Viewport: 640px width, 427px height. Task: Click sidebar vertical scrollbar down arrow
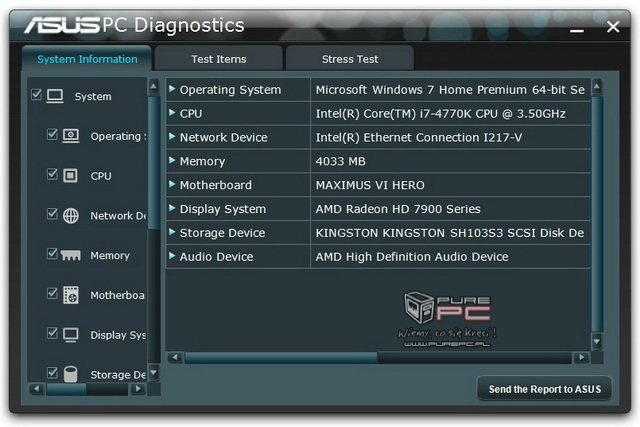[153, 373]
